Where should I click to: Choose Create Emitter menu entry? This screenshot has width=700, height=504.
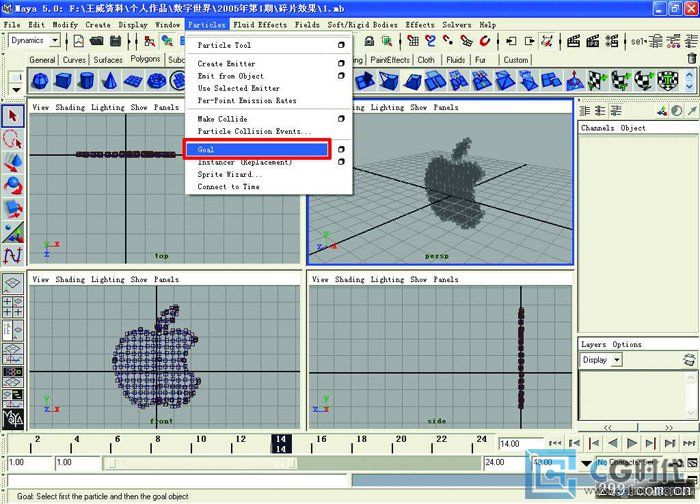[x=226, y=64]
